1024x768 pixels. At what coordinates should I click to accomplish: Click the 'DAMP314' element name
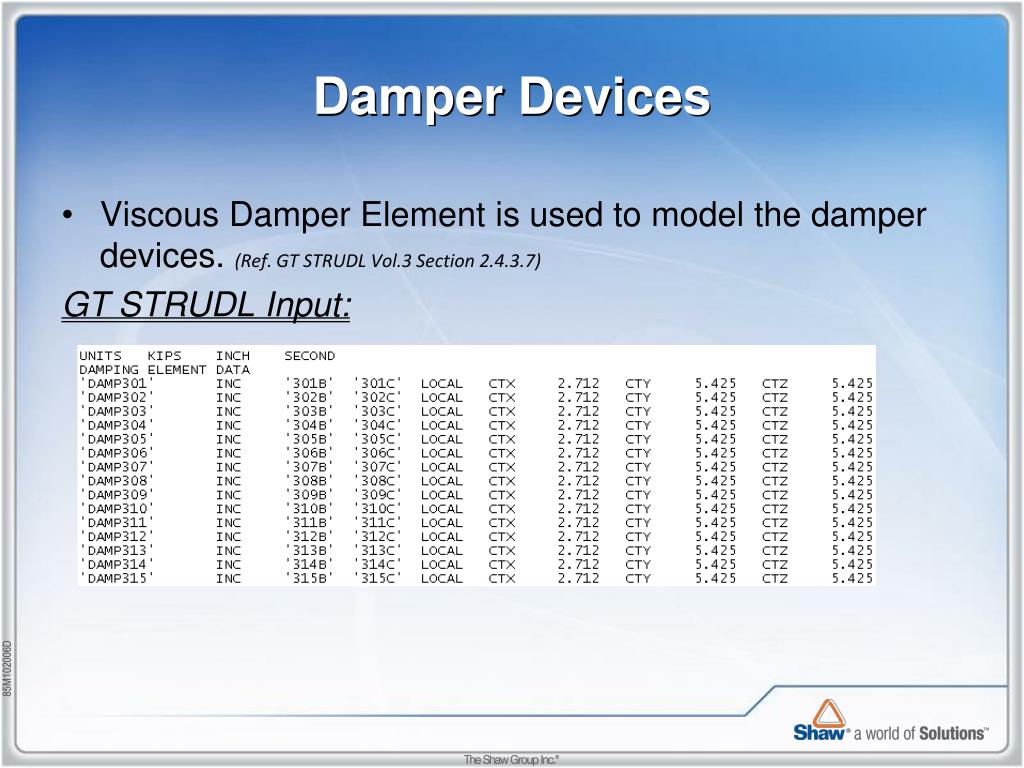pyautogui.click(x=117, y=564)
